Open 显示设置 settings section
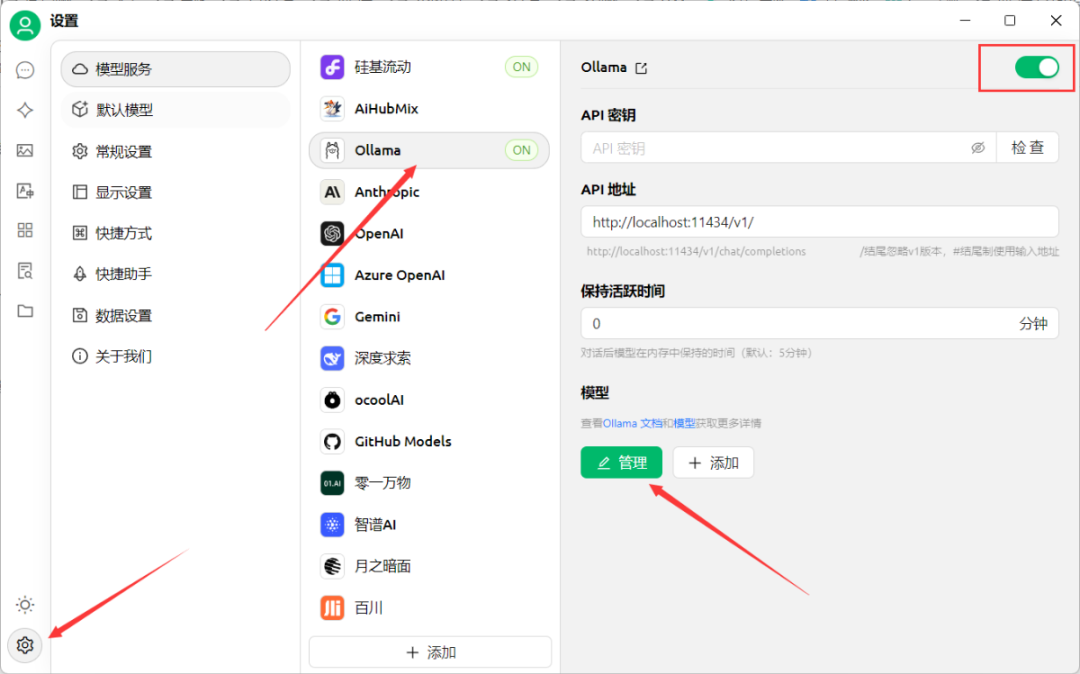 [x=176, y=192]
